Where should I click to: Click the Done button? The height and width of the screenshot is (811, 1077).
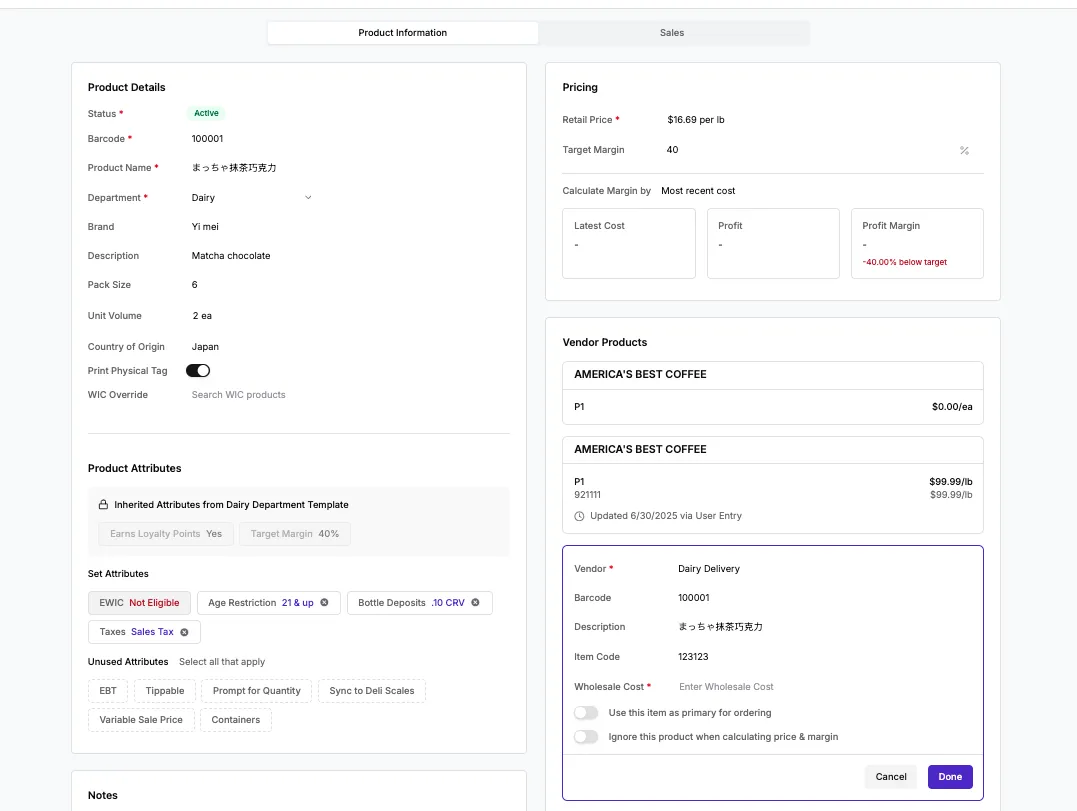950,777
